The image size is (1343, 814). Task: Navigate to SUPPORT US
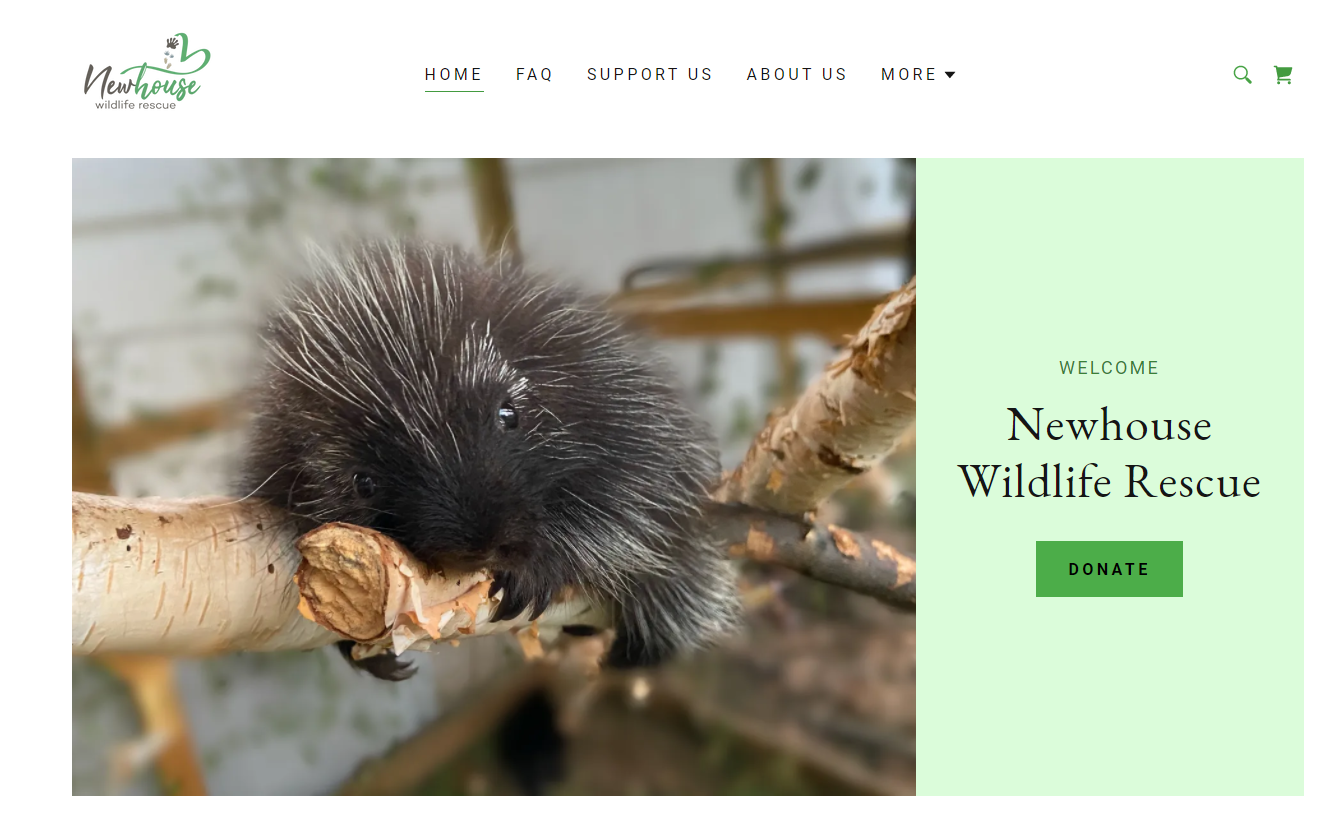point(650,74)
